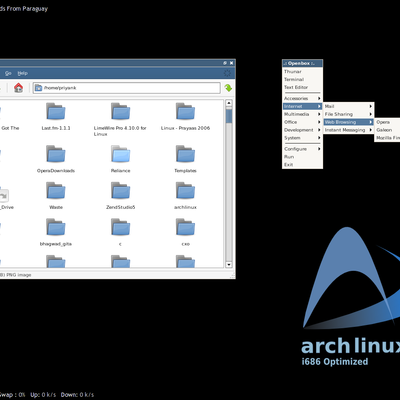The image size is (400, 400).
Task: Open the Go menu in Thunar
Action: (8, 73)
